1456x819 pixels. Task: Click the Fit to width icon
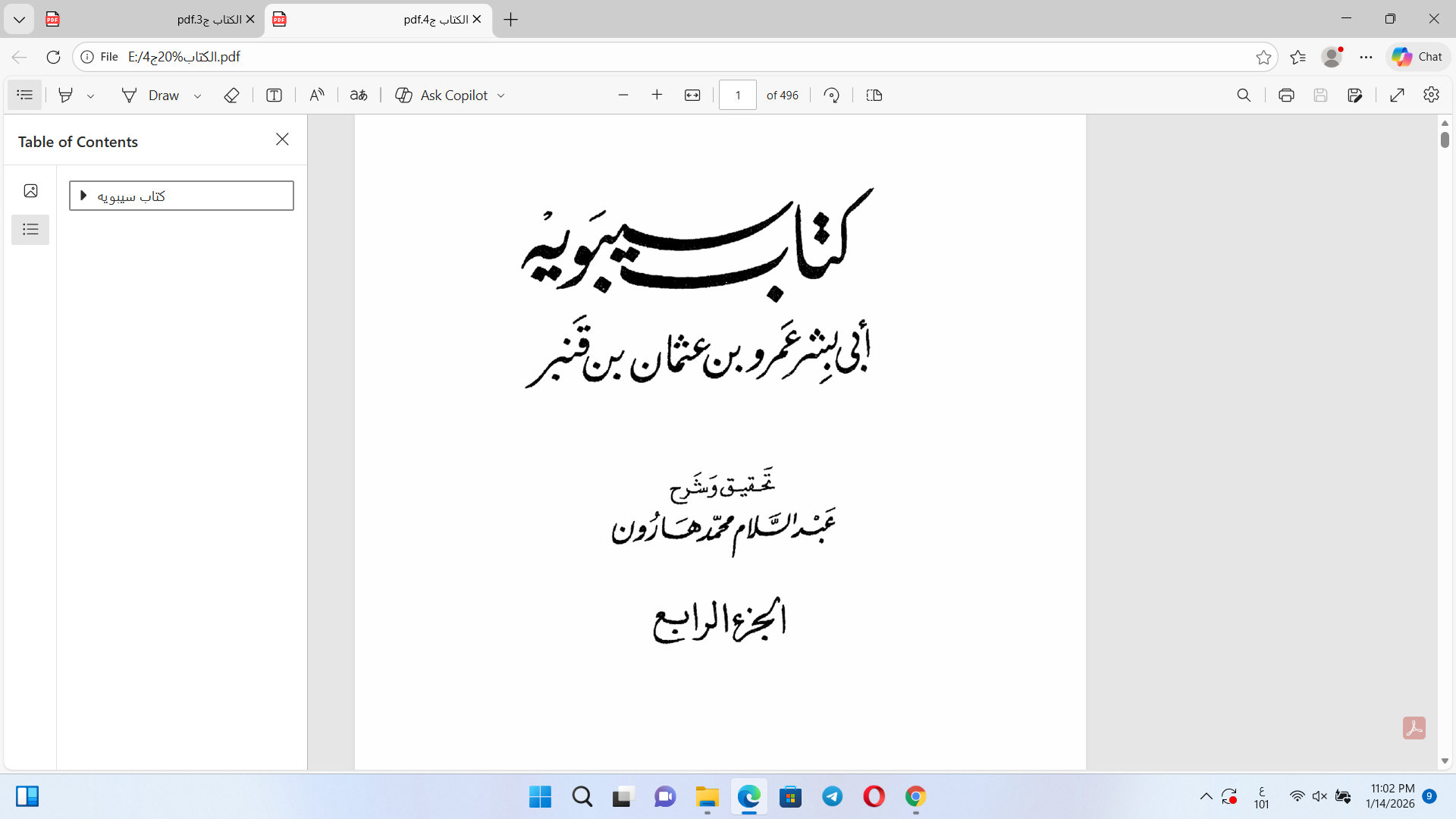(692, 95)
